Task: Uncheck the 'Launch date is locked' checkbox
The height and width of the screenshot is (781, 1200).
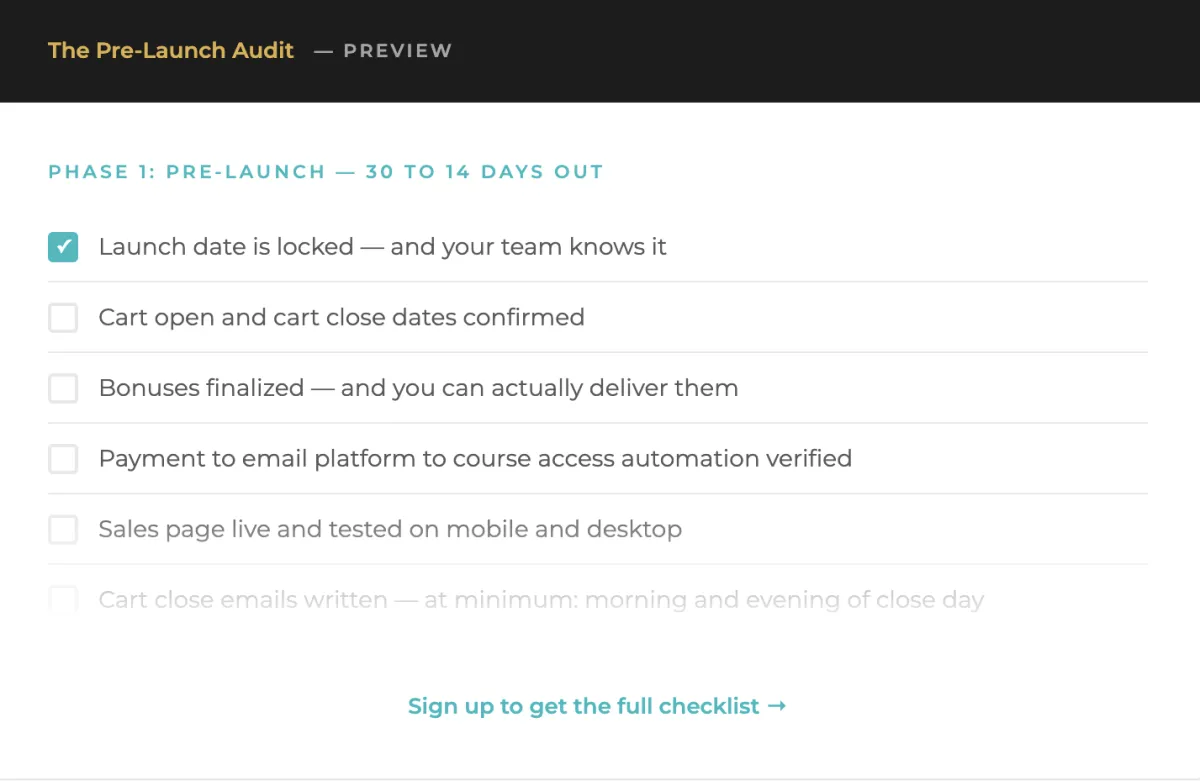Action: point(63,247)
